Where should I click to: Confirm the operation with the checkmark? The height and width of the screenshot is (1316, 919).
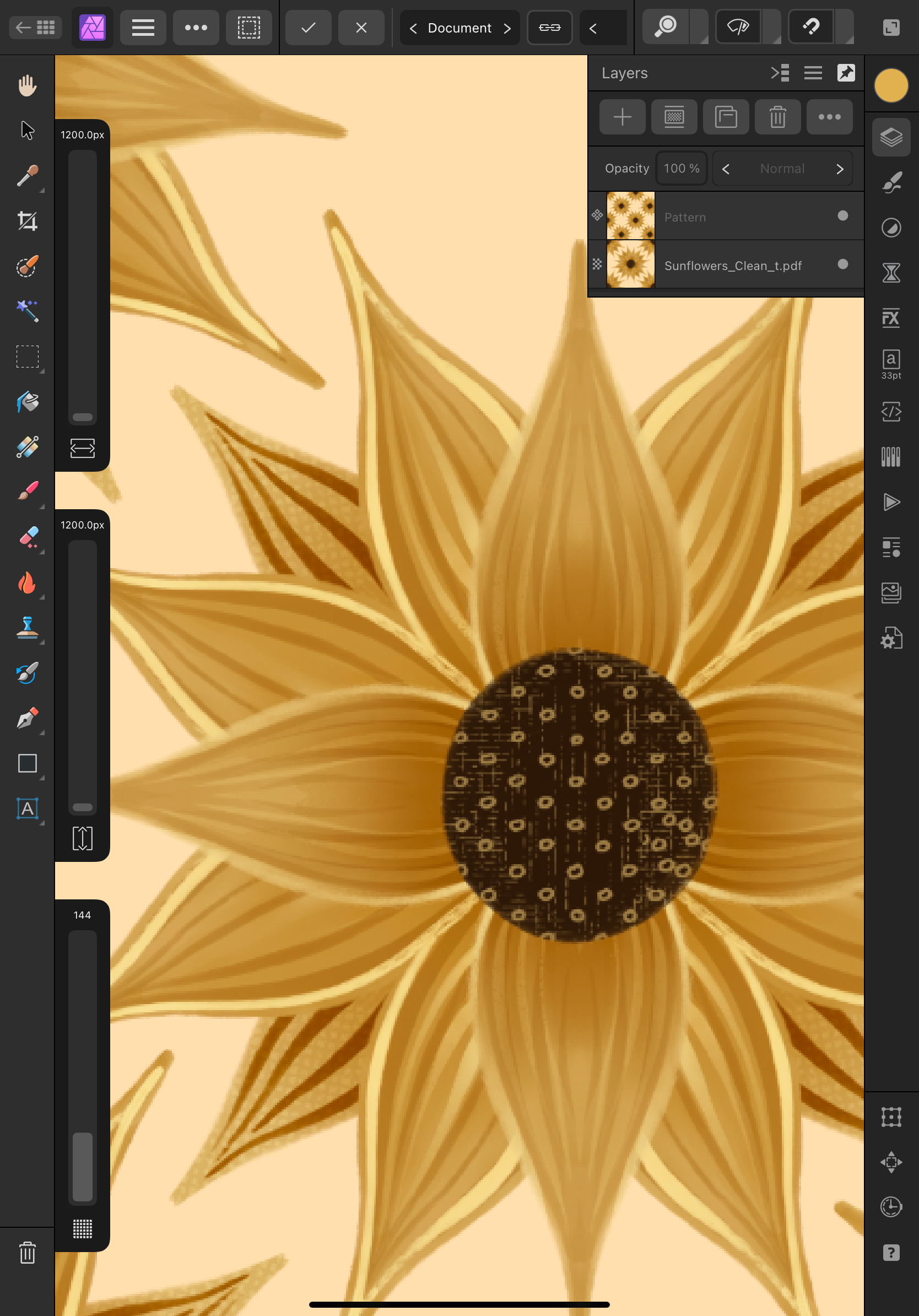point(308,28)
